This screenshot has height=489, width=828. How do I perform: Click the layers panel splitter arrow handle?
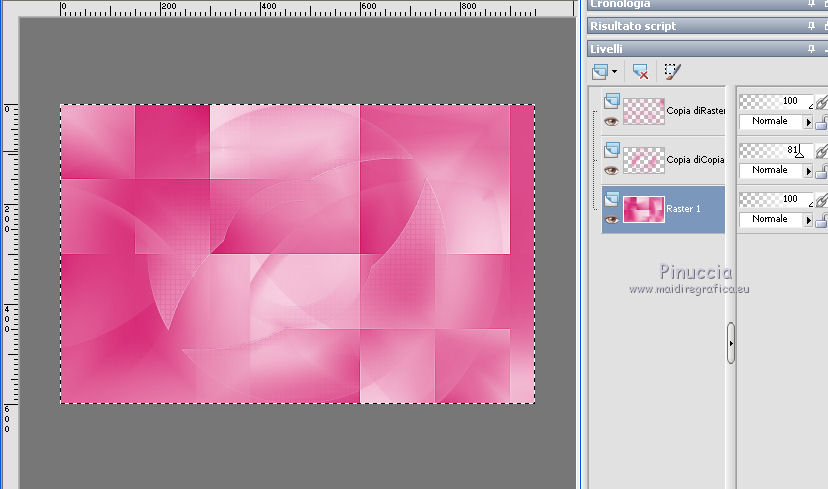point(731,343)
